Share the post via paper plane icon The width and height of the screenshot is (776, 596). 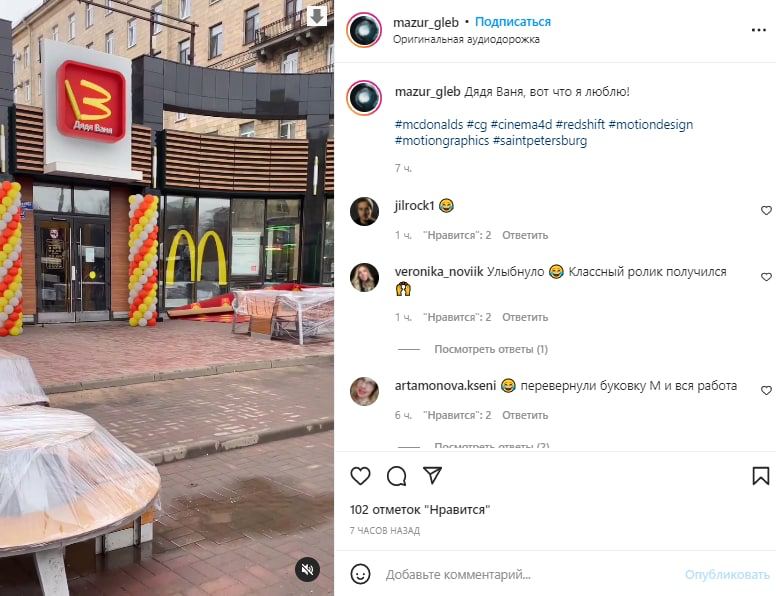pyautogui.click(x=433, y=475)
